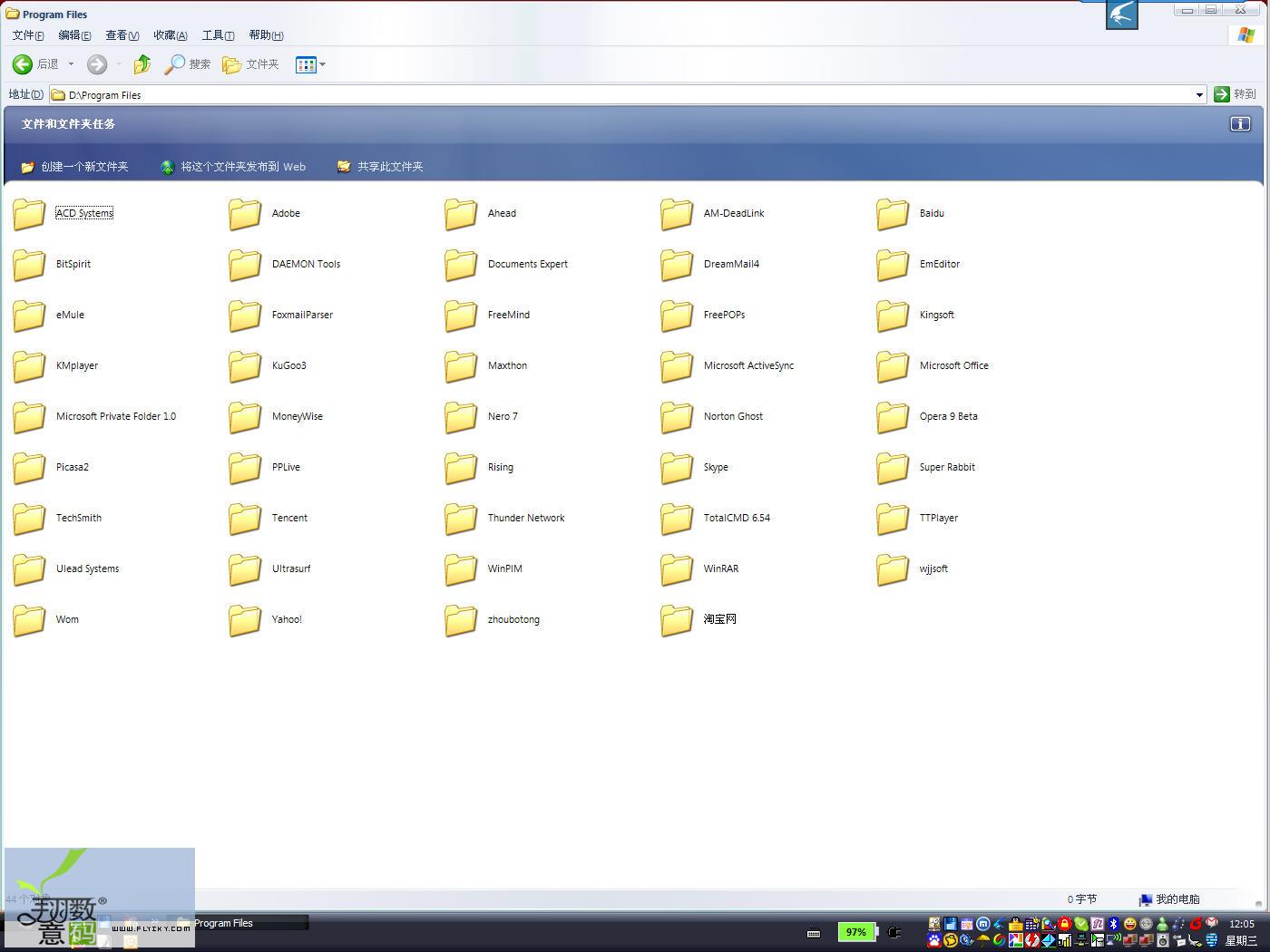
Task: Select the DreamMail4 folder icon
Action: [x=677, y=265]
